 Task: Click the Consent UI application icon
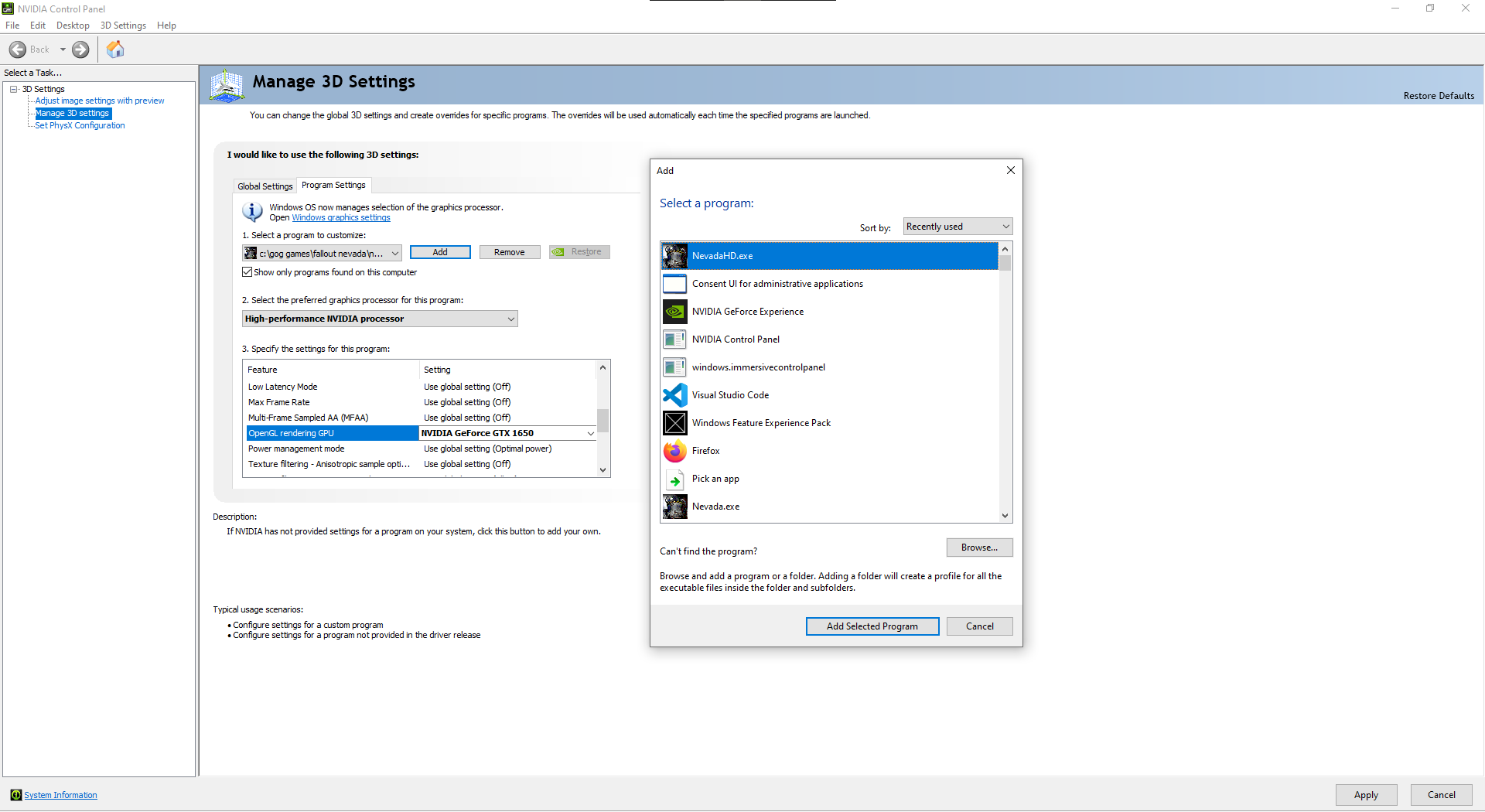click(674, 284)
